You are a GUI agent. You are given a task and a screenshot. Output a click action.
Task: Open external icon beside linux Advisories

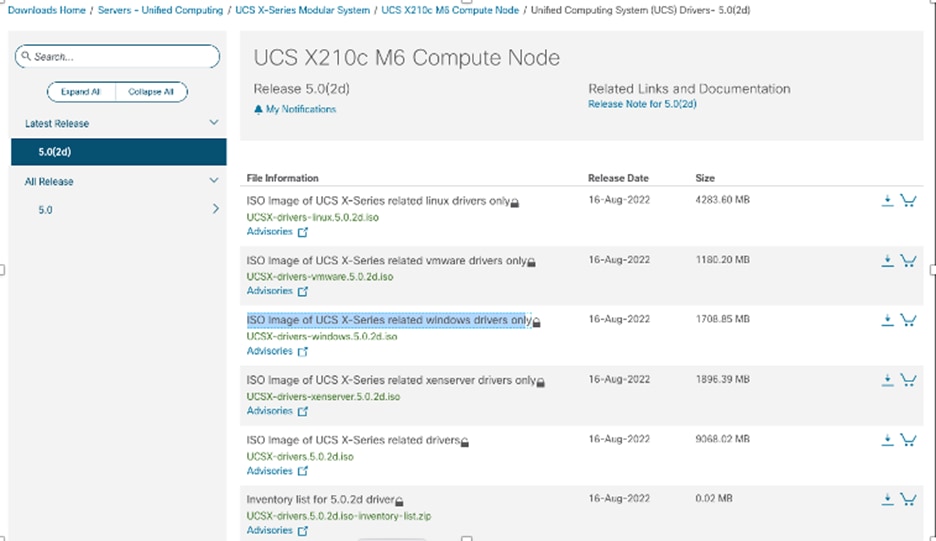click(303, 232)
